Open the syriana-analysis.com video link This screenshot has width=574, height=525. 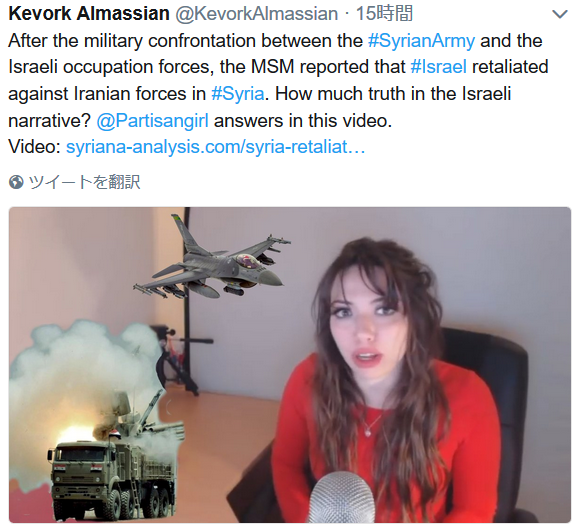[215, 147]
